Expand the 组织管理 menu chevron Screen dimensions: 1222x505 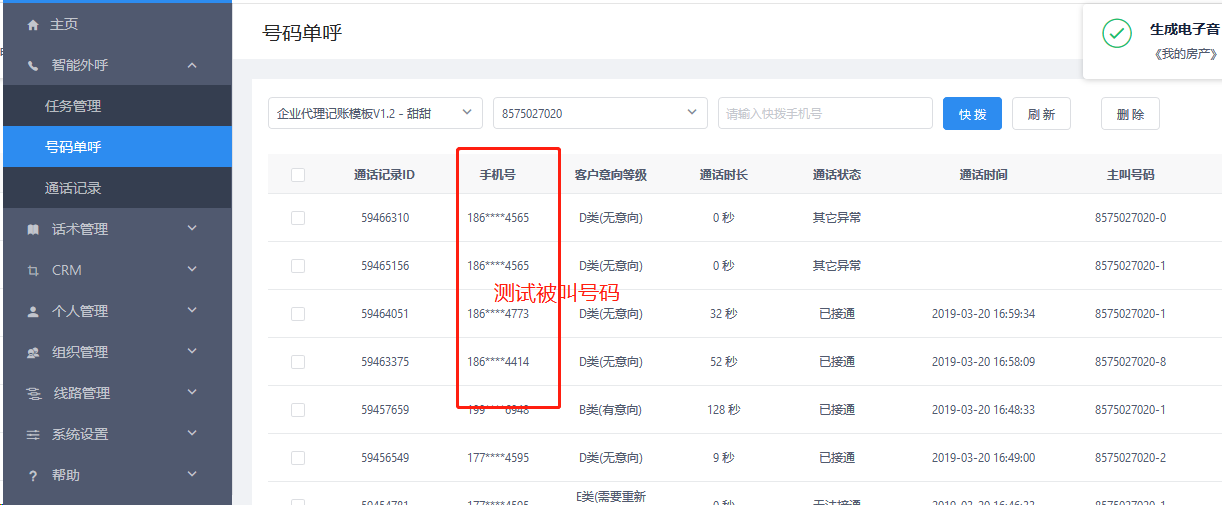(192, 352)
